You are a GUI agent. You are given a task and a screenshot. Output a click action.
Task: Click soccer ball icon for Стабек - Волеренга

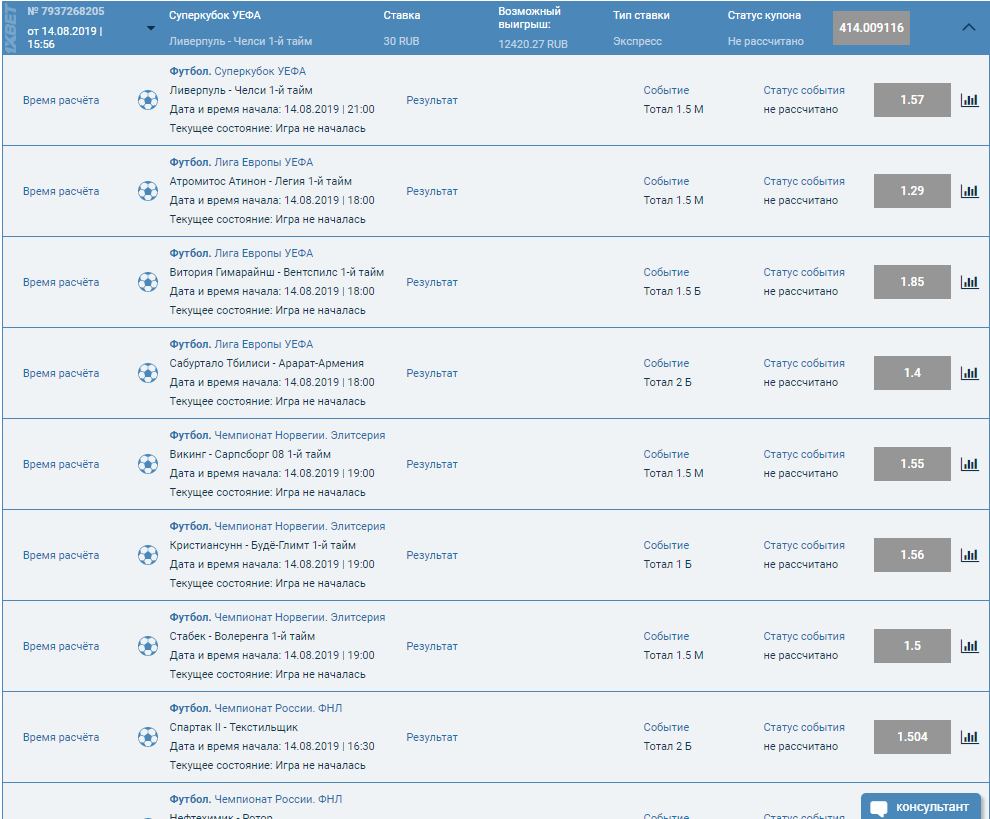(x=148, y=646)
